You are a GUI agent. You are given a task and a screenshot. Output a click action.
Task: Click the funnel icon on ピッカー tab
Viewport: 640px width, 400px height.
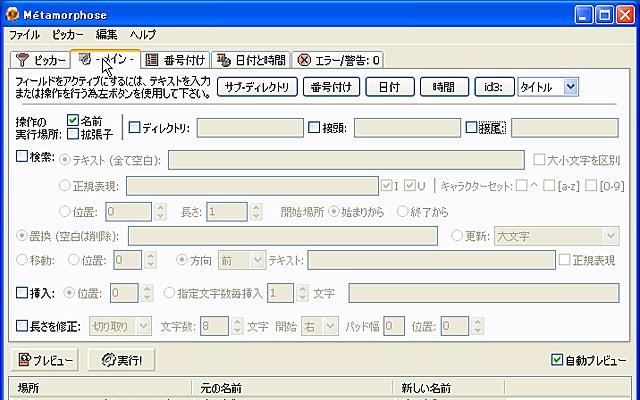coord(22,60)
